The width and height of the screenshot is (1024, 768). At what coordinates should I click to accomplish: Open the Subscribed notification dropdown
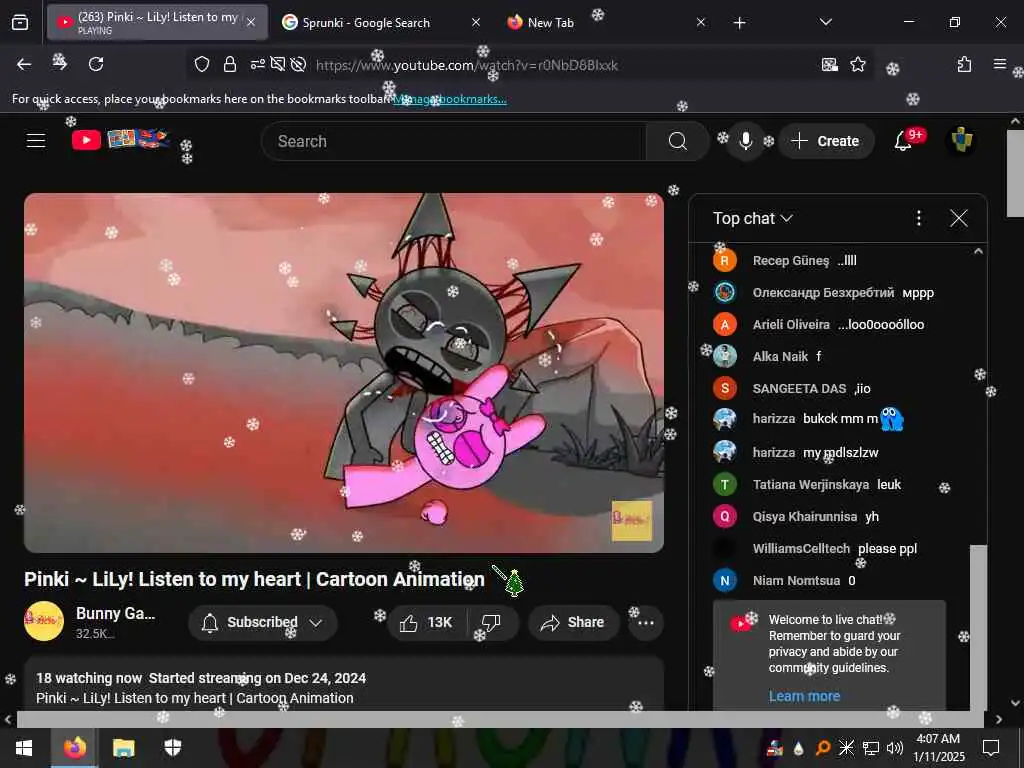coord(263,622)
